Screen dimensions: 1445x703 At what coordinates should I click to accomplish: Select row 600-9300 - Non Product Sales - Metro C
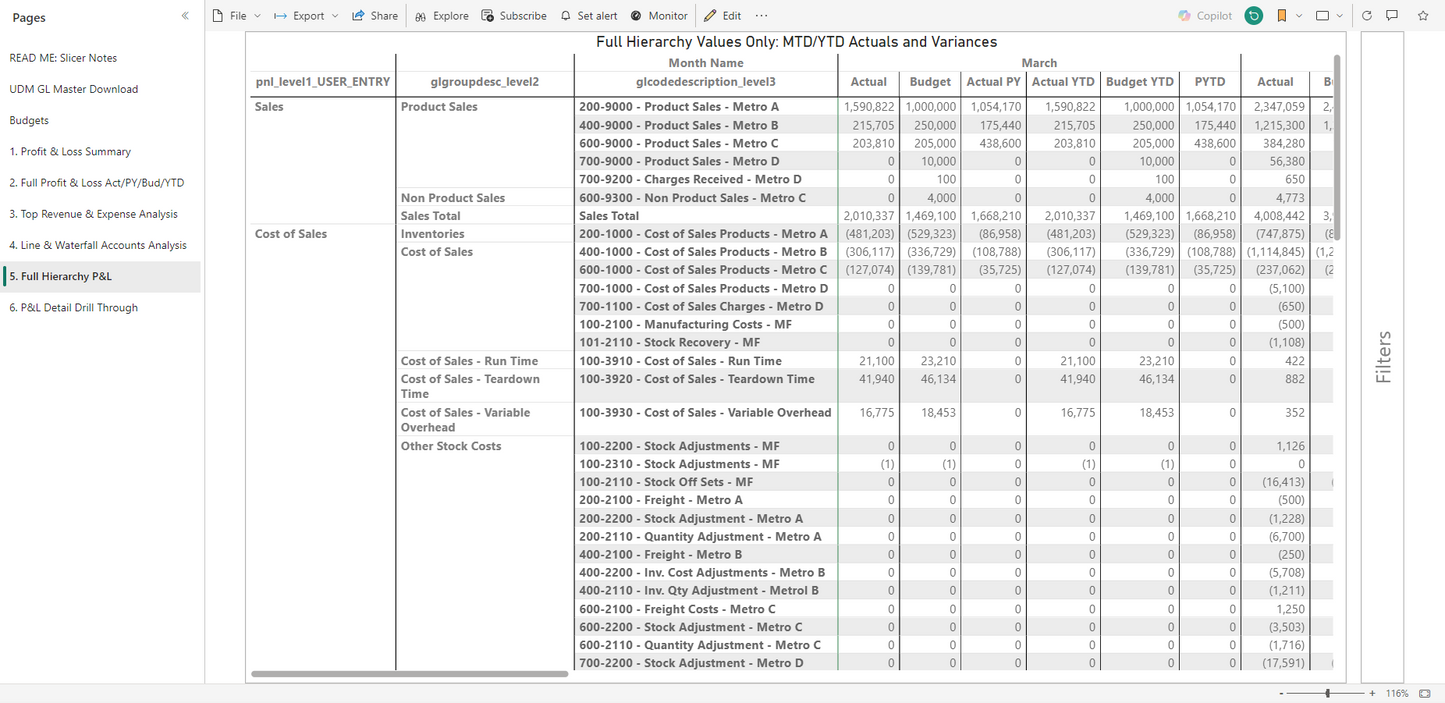[x=705, y=198]
